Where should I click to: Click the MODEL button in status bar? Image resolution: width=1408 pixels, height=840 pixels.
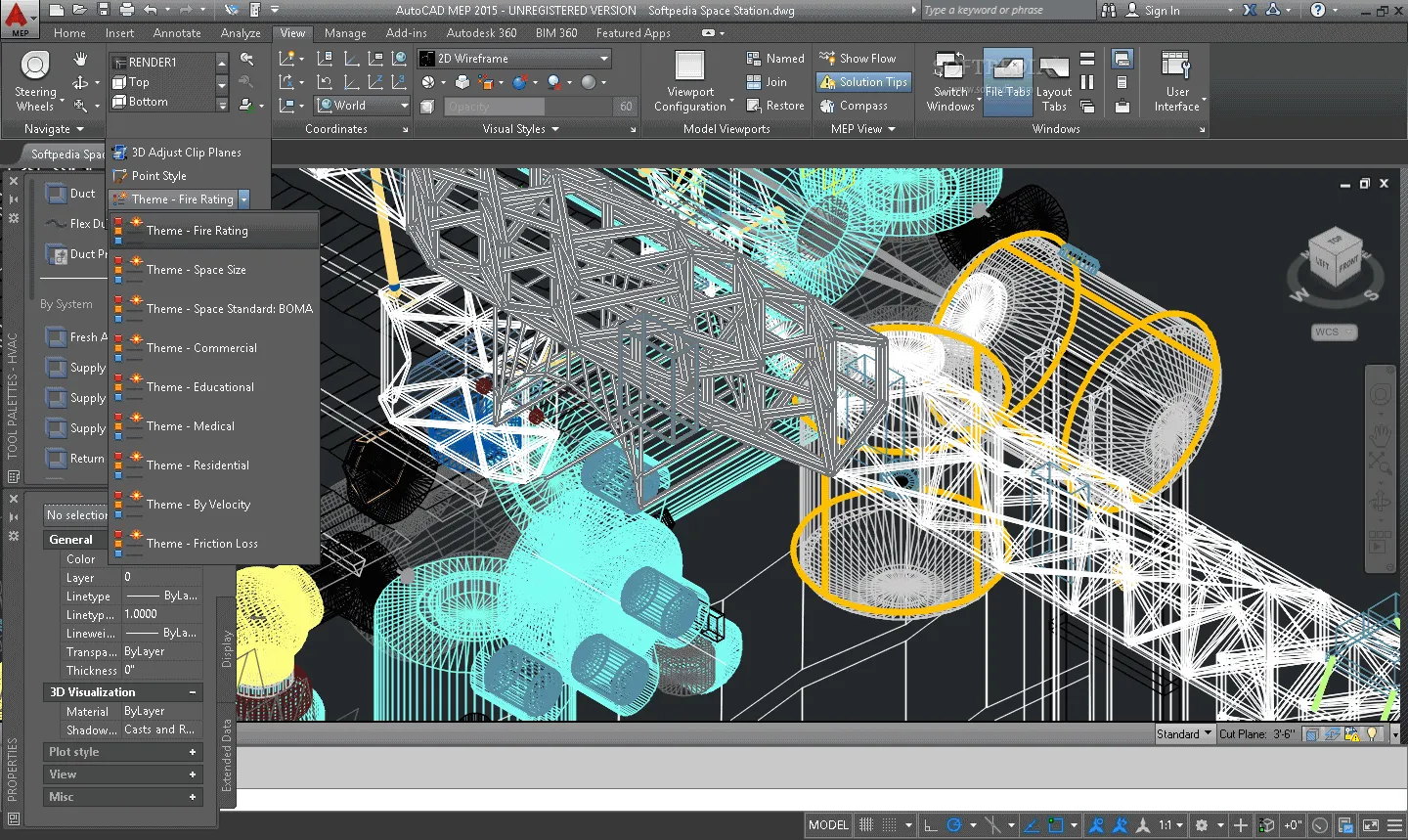(828, 825)
